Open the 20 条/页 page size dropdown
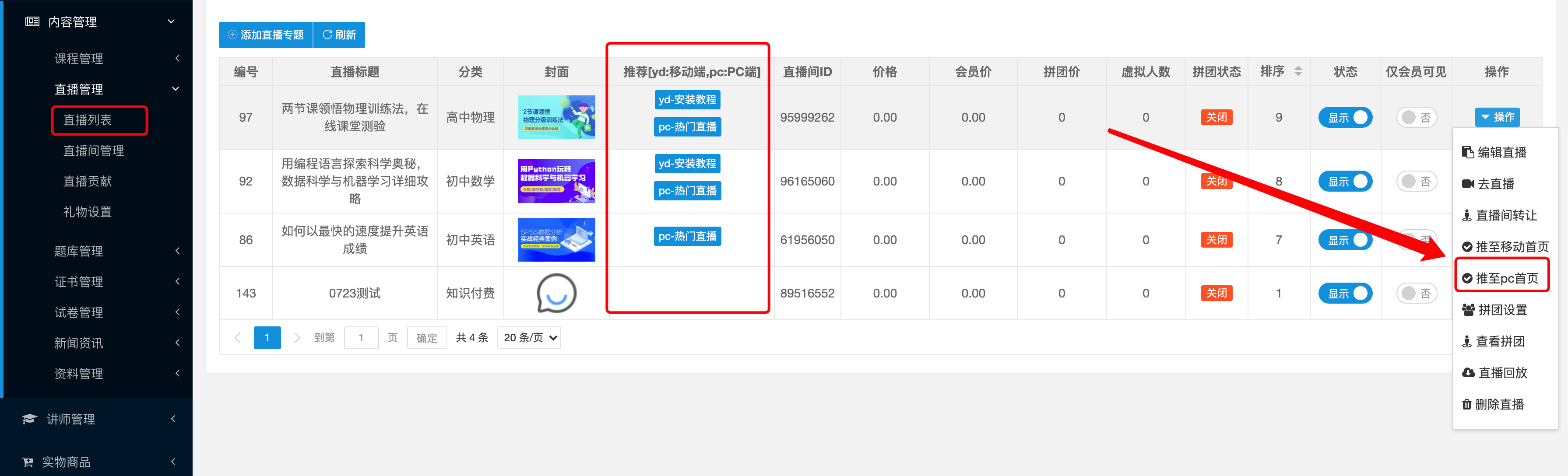The image size is (1568, 476). coord(529,337)
